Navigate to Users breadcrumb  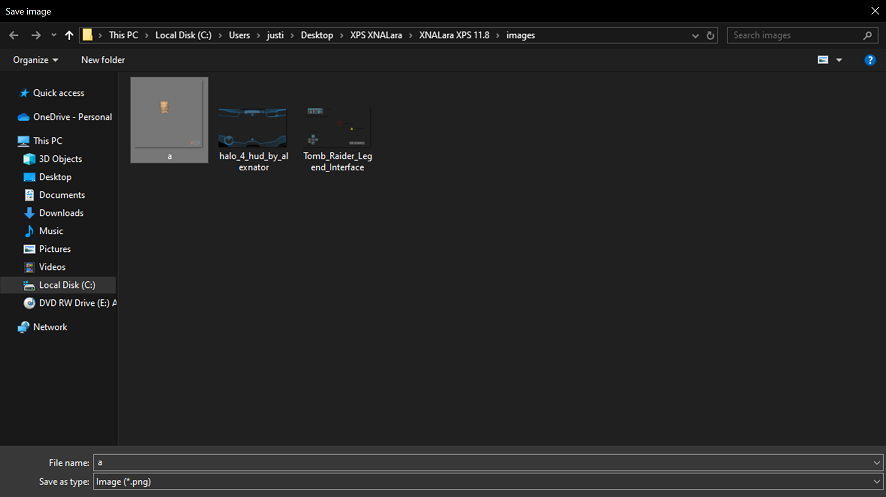point(239,35)
